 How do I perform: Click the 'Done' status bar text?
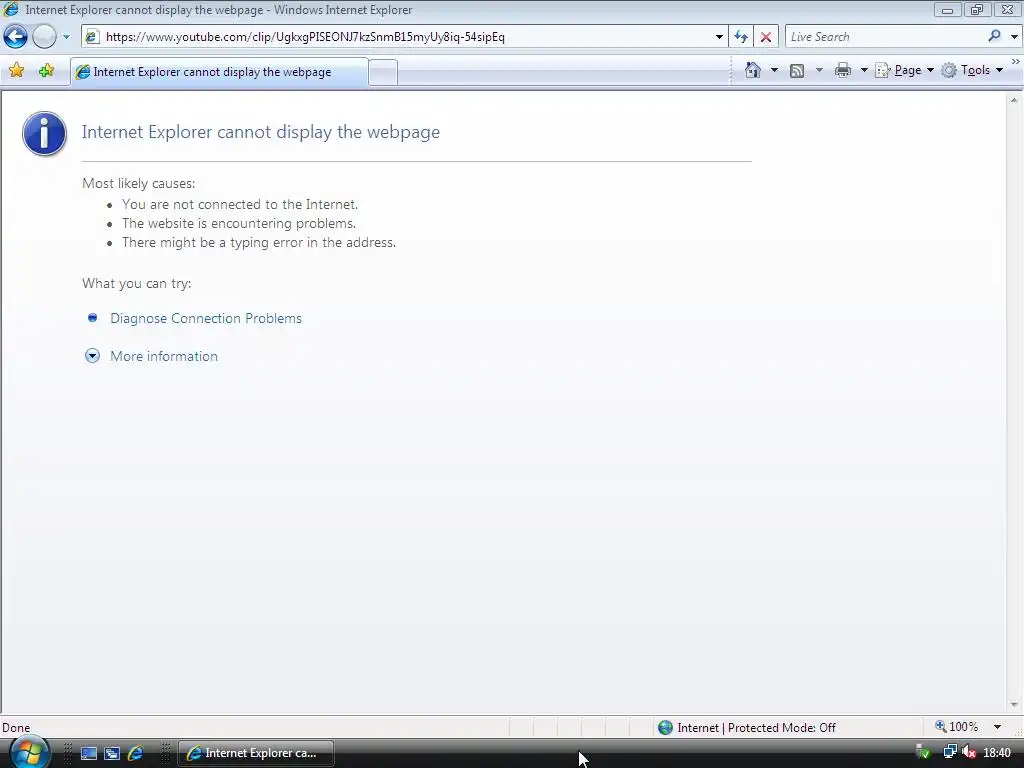(16, 728)
